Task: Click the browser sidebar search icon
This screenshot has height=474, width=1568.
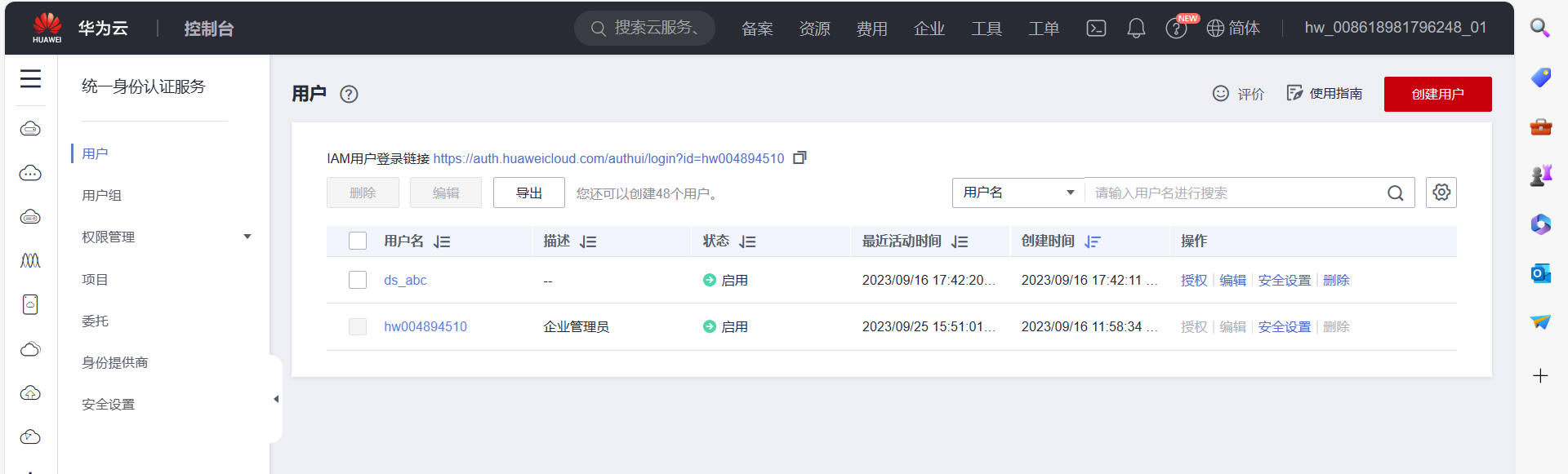Action: point(1540,28)
